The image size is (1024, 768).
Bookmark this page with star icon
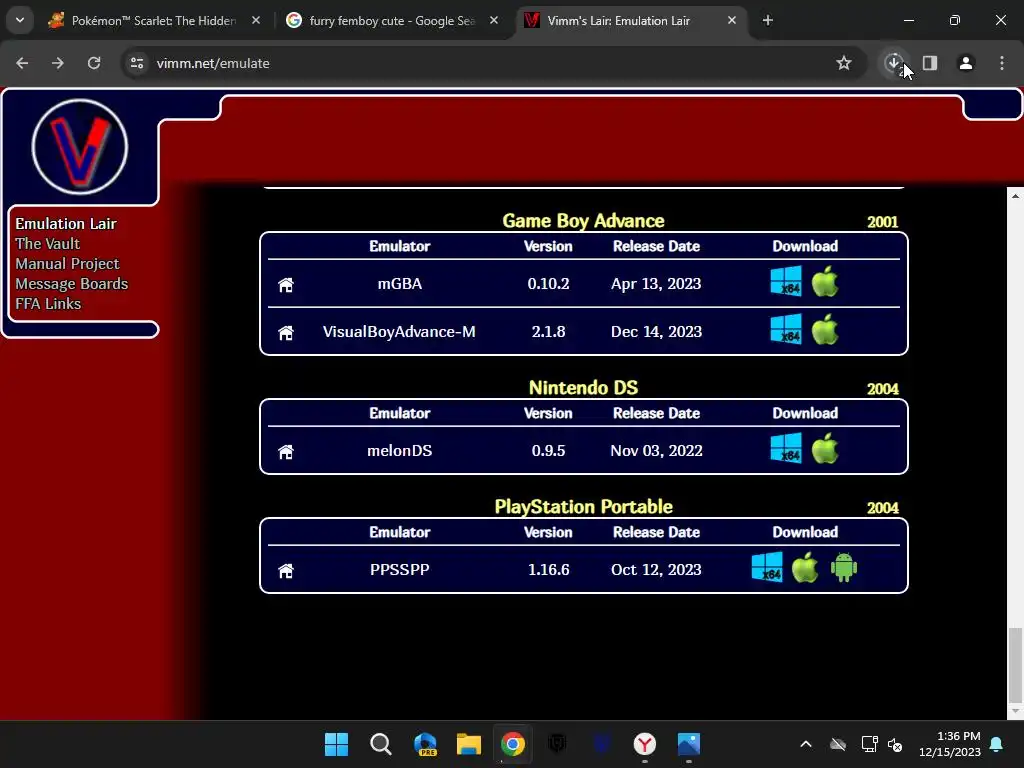pyautogui.click(x=844, y=63)
